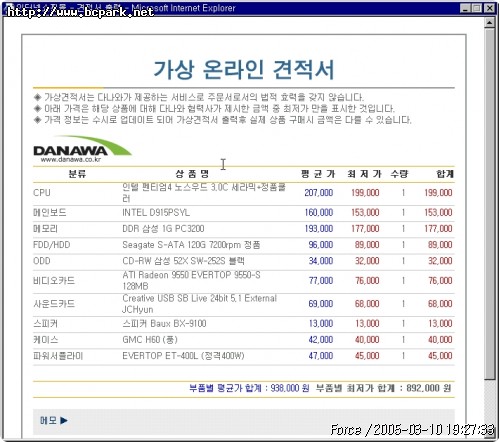Click the ODD category cell
The image size is (500, 442).
pyautogui.click(x=42, y=261)
